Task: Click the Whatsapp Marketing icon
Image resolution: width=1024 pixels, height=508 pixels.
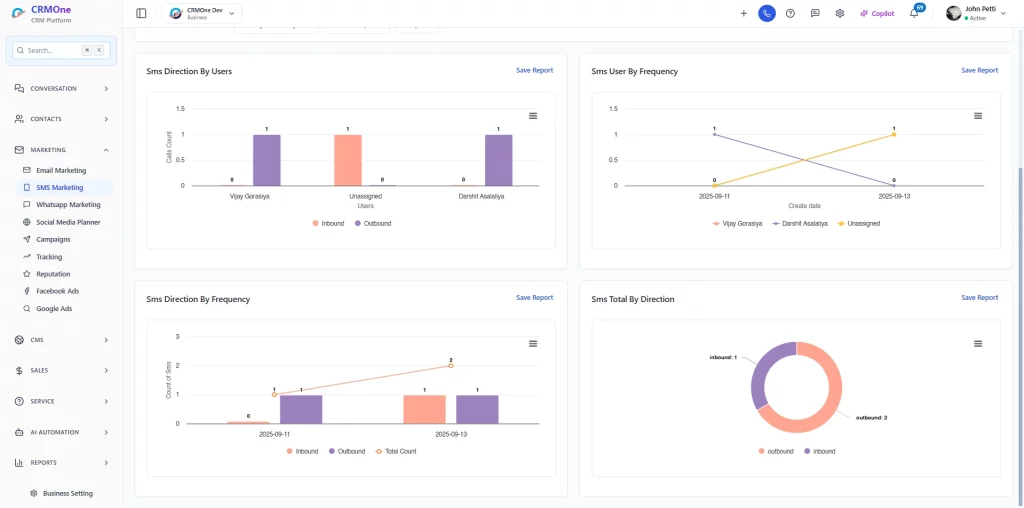Action: tap(27, 204)
